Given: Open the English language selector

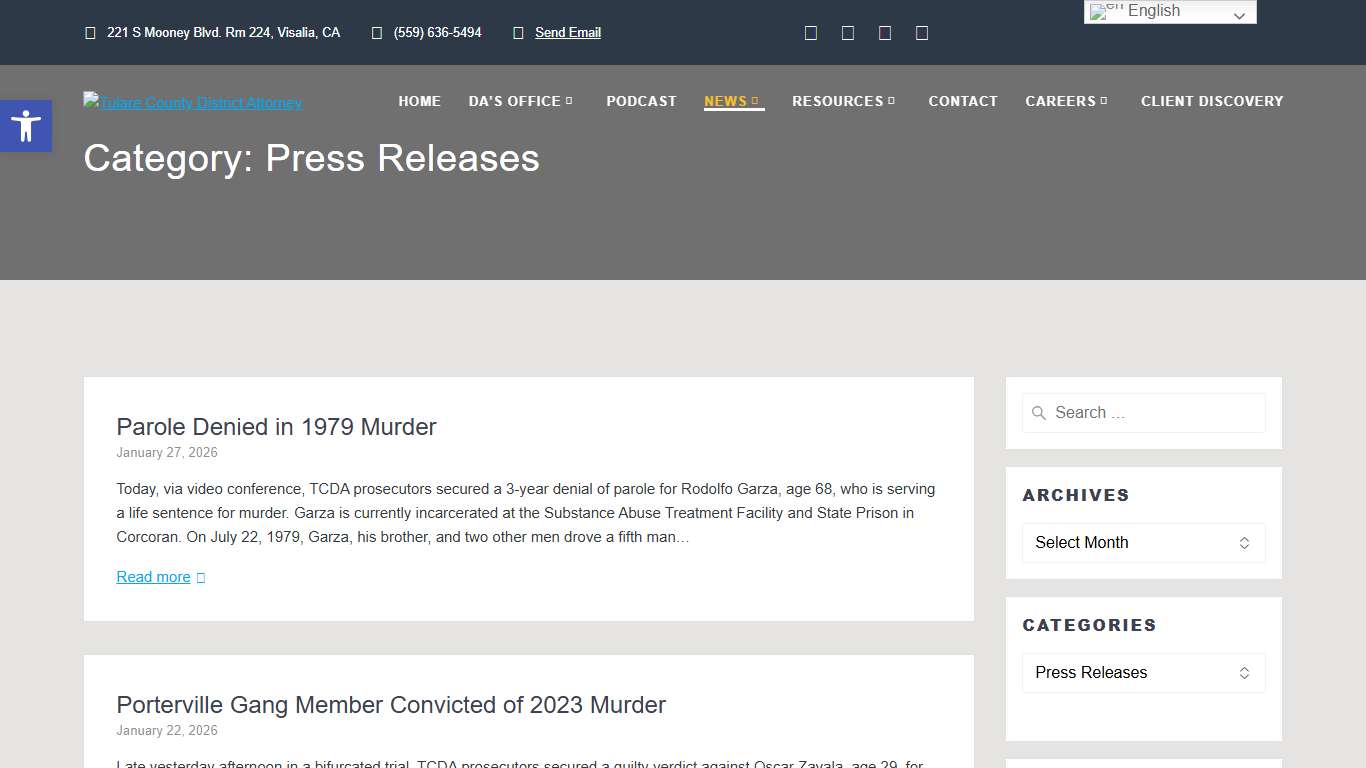Looking at the screenshot, I should pos(1169,11).
